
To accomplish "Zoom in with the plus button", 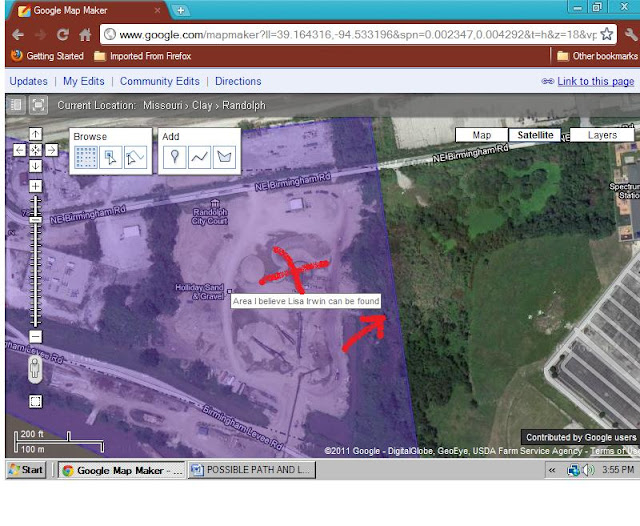I will point(36,186).
